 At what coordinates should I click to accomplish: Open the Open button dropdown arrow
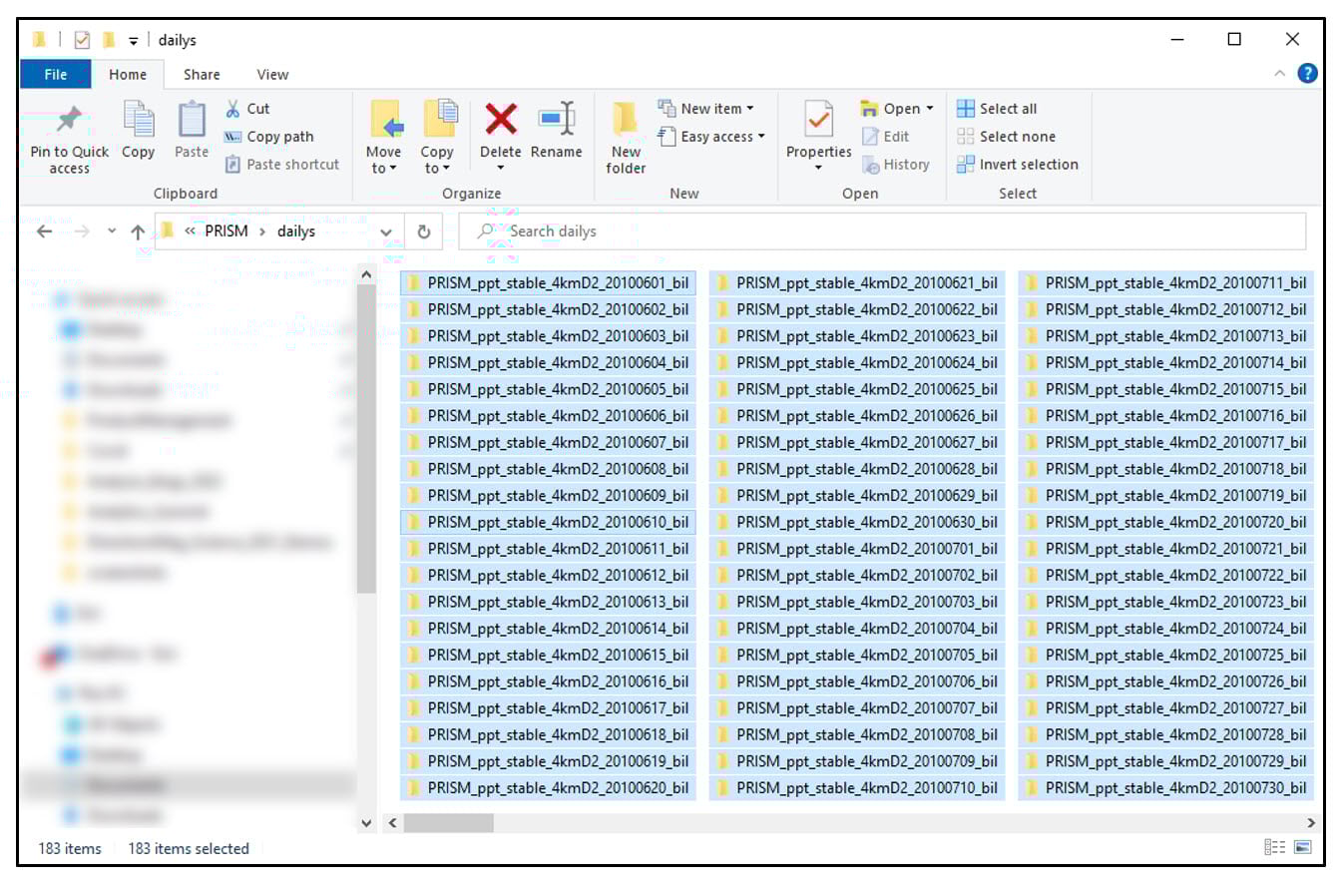[x=930, y=109]
